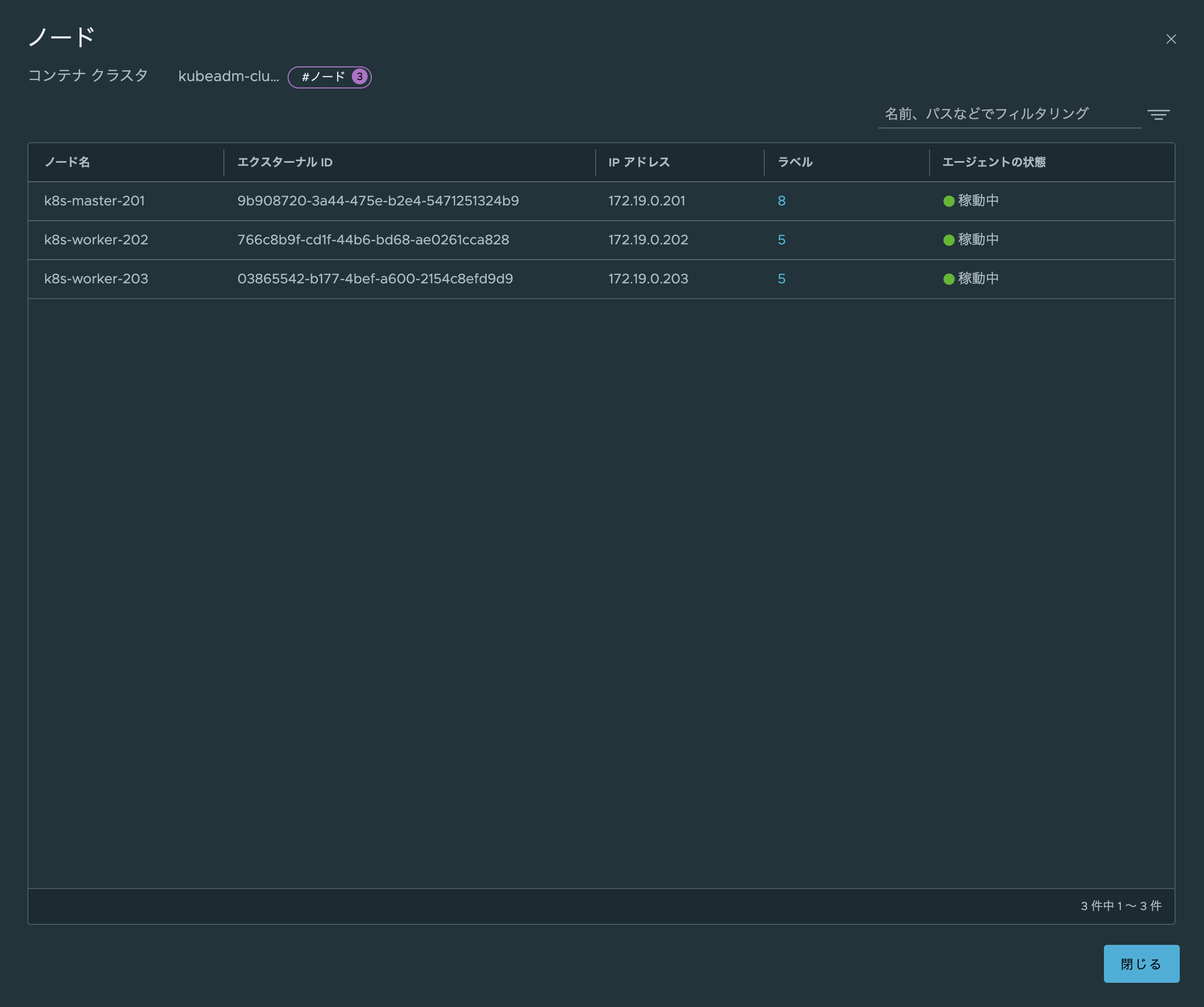Viewport: 1204px width, 1007px height.
Task: Click the #ノード tag pill
Action: click(x=323, y=77)
